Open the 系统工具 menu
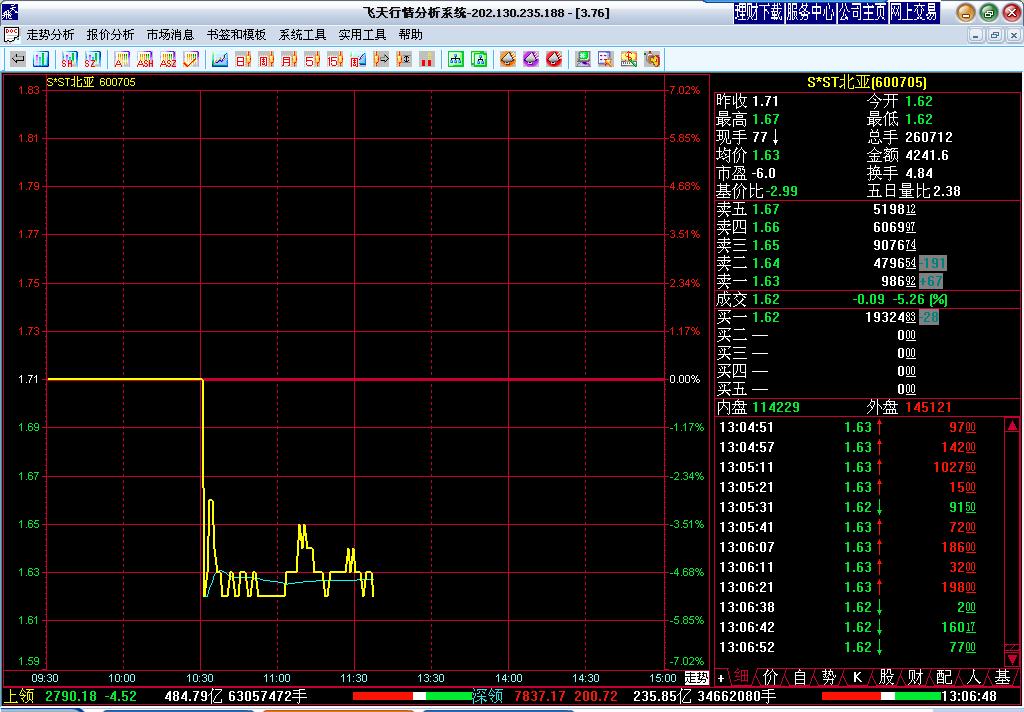The height and width of the screenshot is (712, 1024). [302, 35]
